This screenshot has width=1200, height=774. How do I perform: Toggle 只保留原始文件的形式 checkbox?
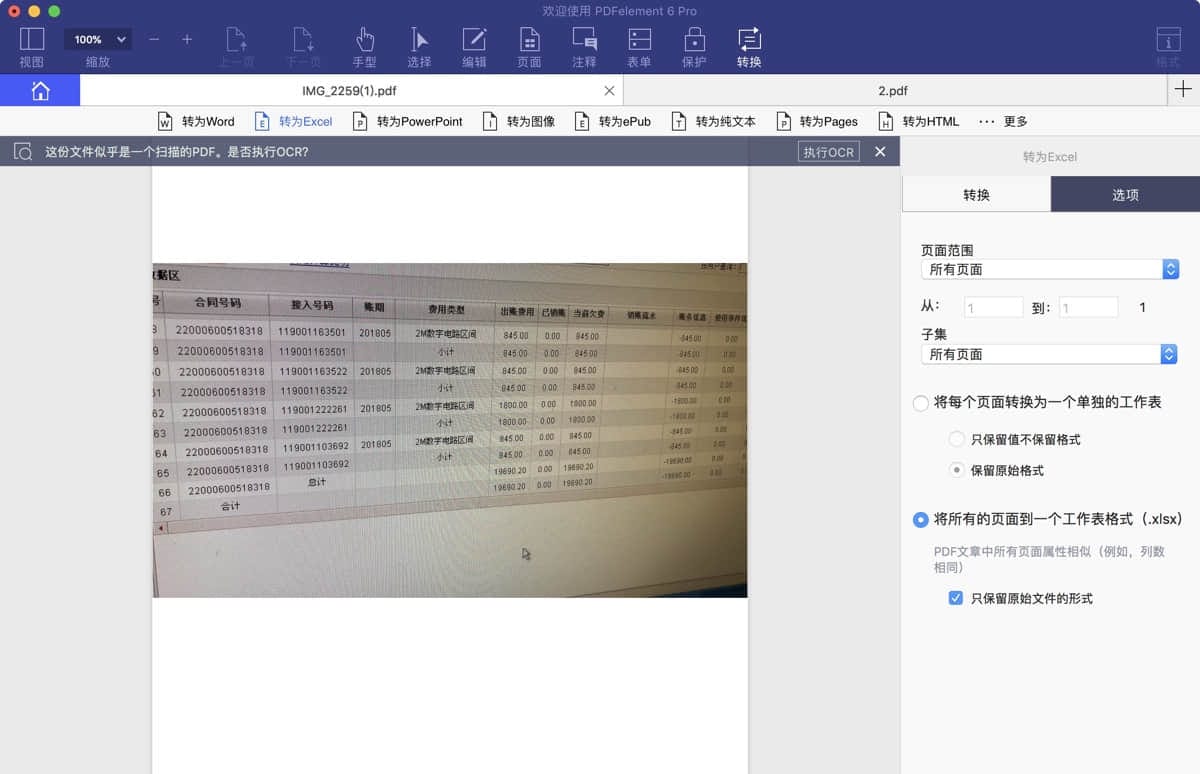[956, 598]
